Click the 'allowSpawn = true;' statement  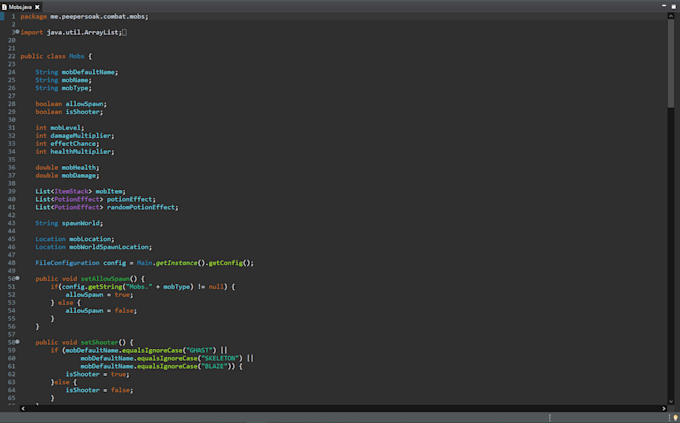click(99, 295)
